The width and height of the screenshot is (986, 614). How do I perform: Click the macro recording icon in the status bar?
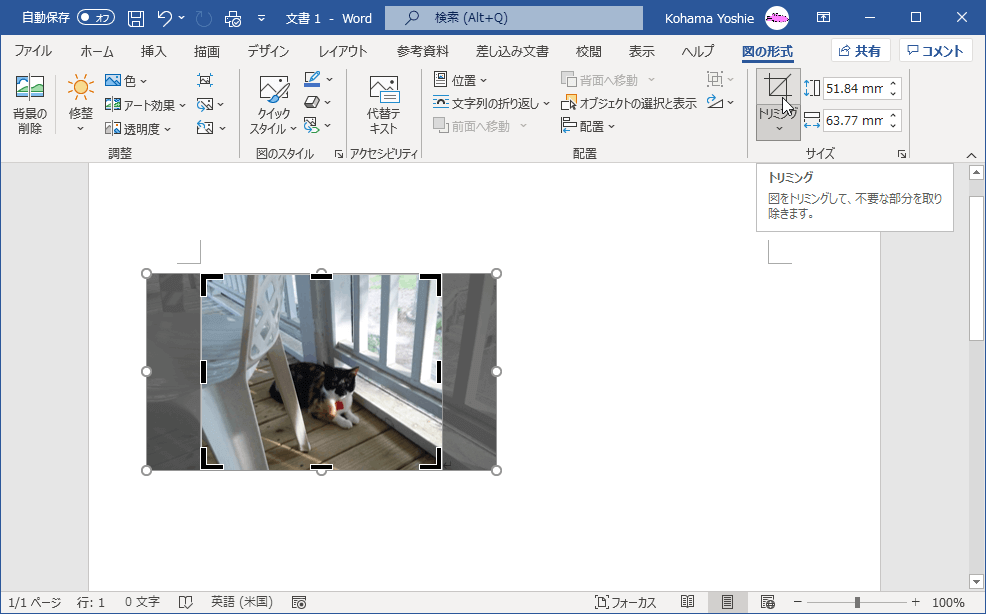coord(299,603)
